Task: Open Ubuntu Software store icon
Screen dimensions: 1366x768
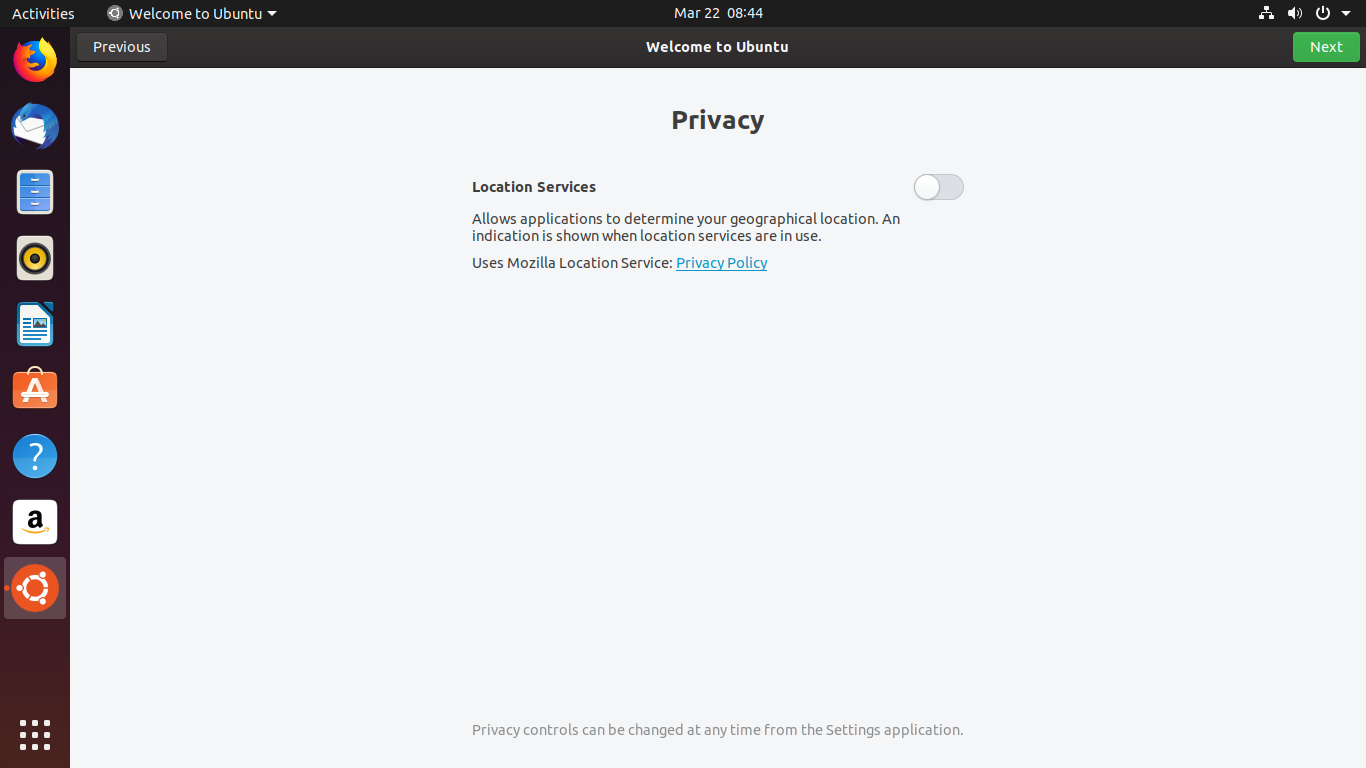Action: tap(35, 390)
